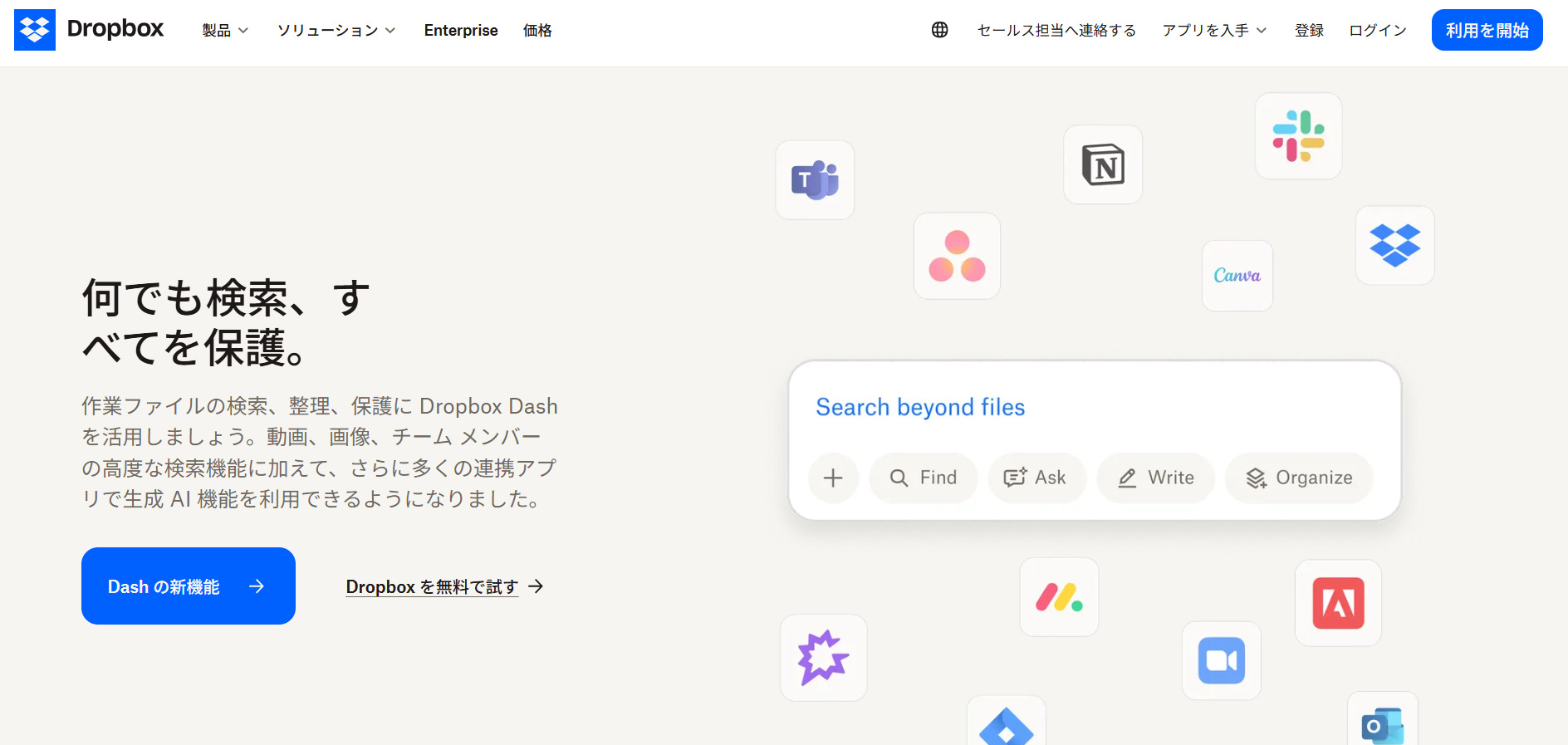Click Dropbox を無料で試す link
The width and height of the screenshot is (1568, 745).
[444, 587]
